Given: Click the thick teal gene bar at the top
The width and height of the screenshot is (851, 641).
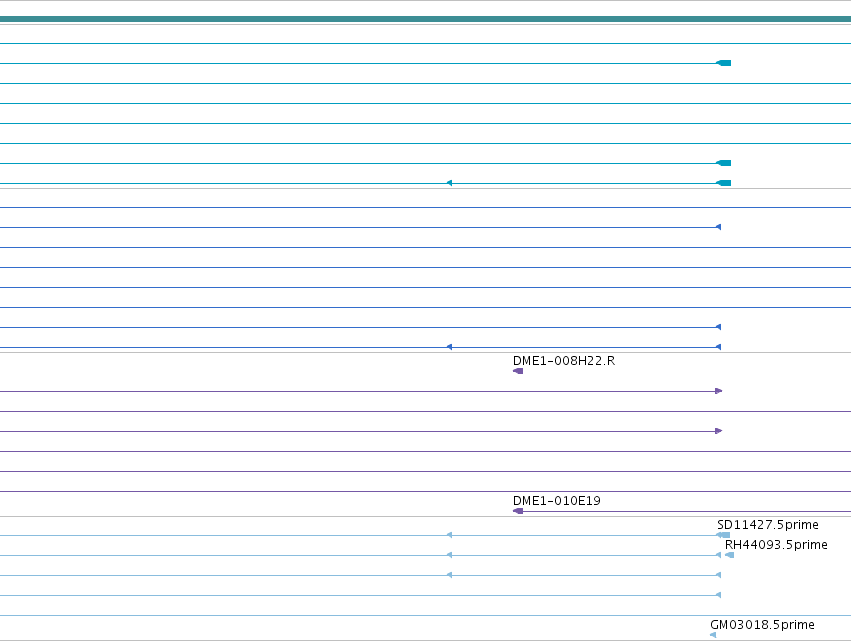Looking at the screenshot, I should tap(426, 20).
